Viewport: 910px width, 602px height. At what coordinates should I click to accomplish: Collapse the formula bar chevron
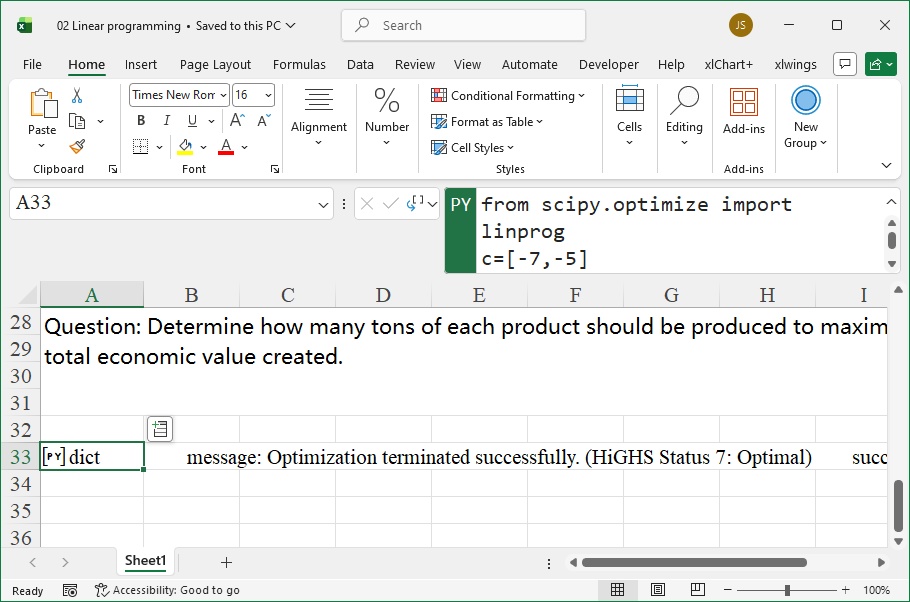tap(891, 202)
